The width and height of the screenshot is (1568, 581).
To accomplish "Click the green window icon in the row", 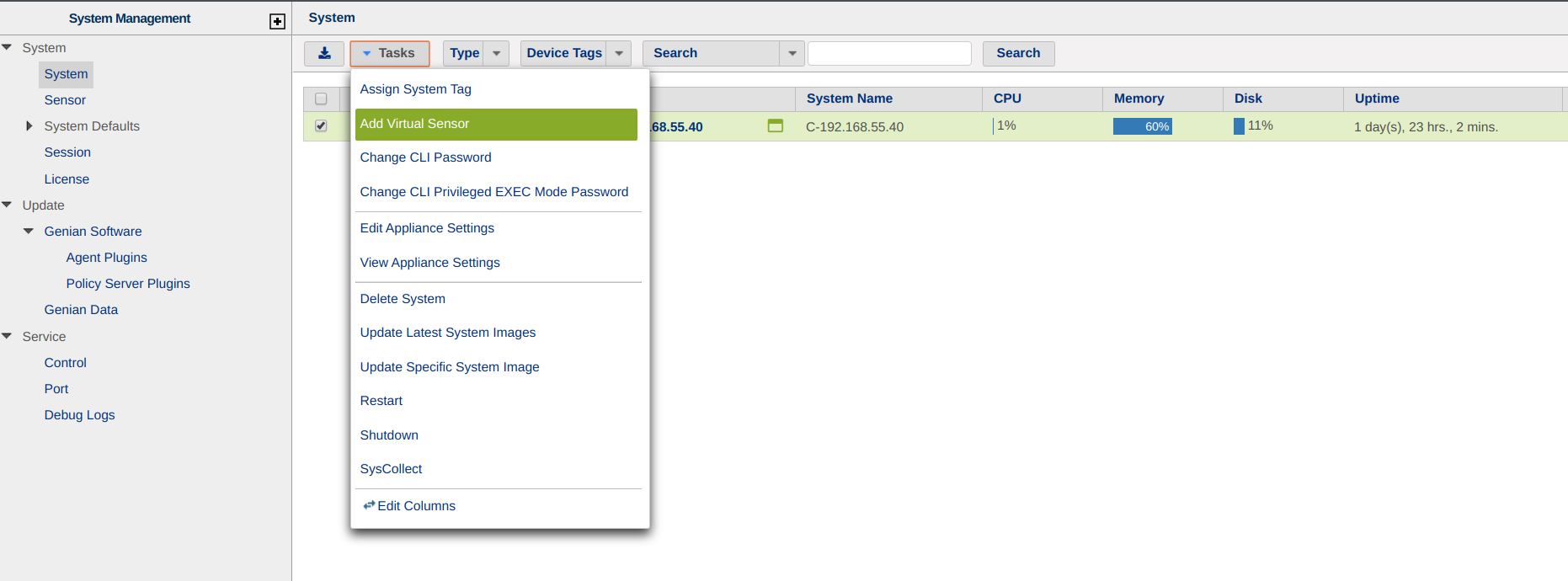I will (x=775, y=126).
